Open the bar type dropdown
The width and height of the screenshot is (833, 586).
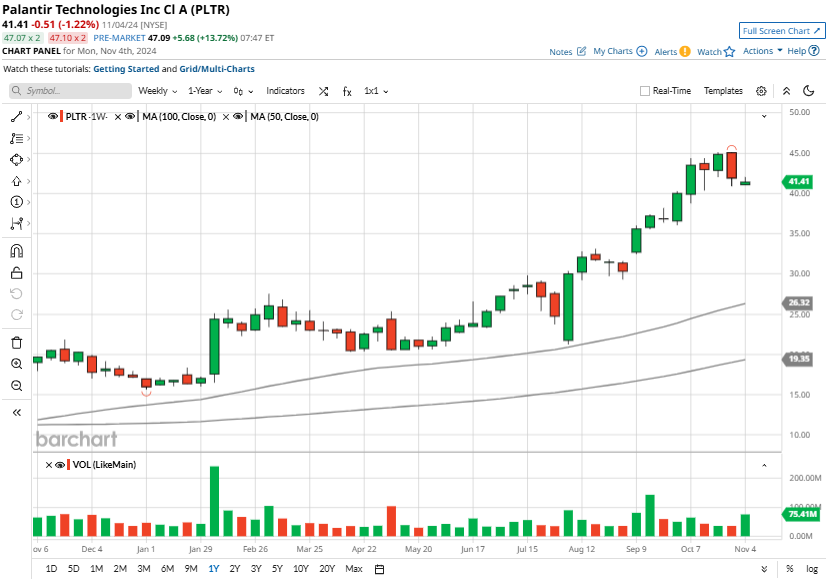[243, 91]
